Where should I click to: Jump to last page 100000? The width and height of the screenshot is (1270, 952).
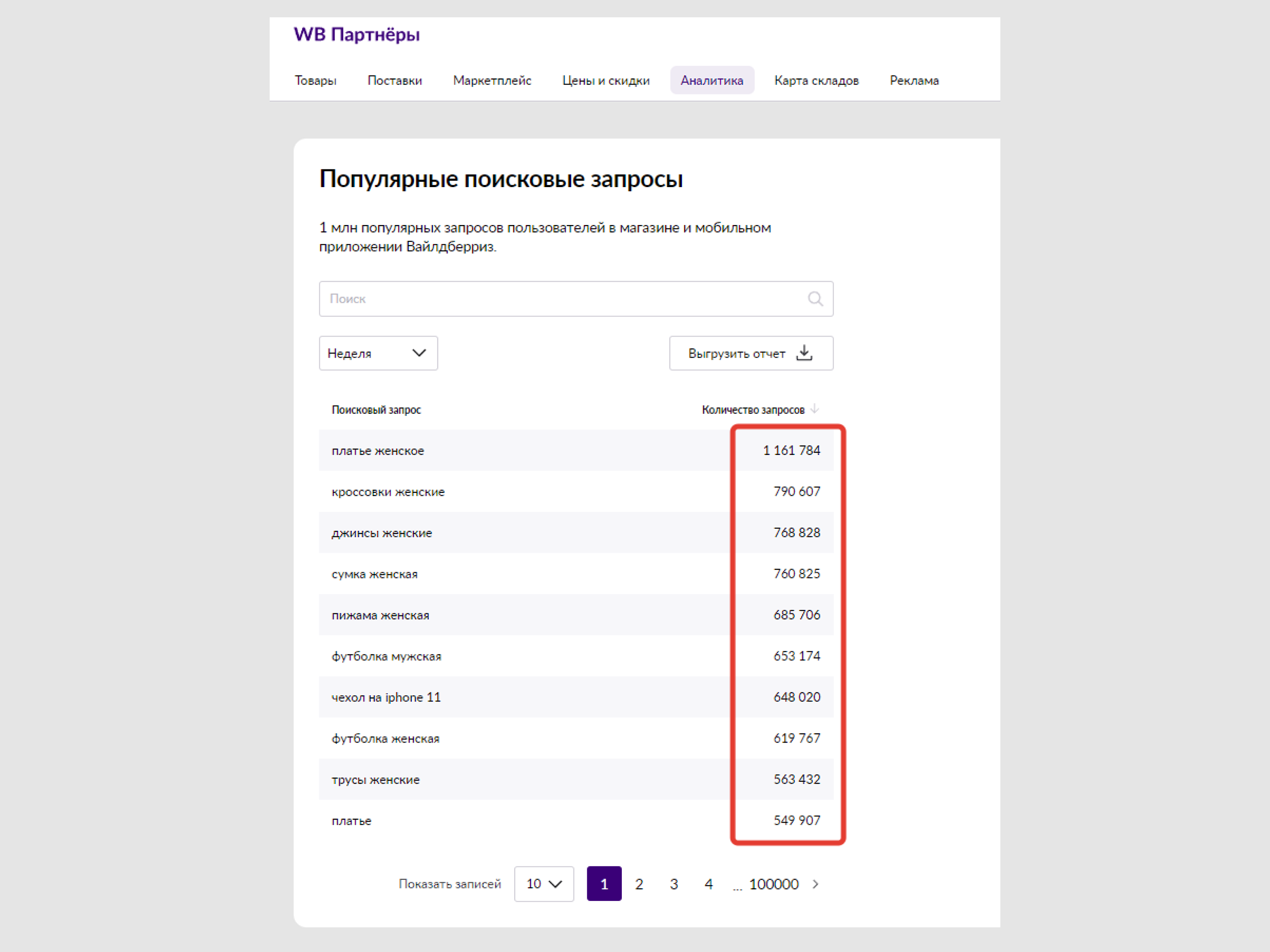[x=774, y=884]
